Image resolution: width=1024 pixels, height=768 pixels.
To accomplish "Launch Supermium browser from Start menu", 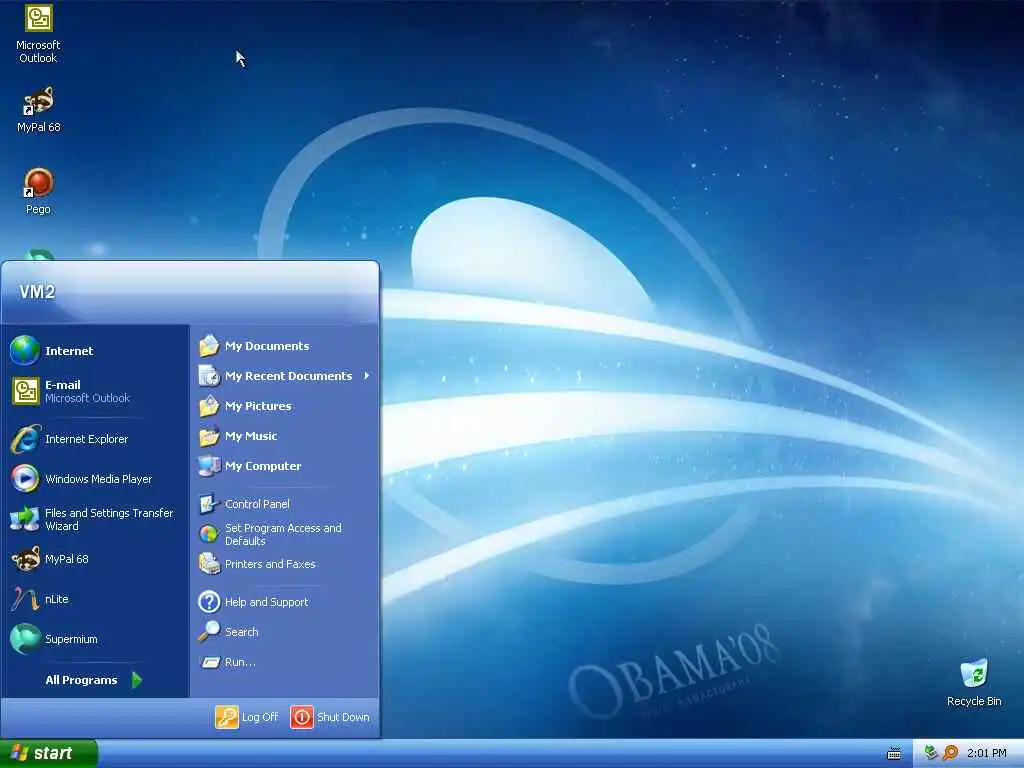I will (95, 639).
